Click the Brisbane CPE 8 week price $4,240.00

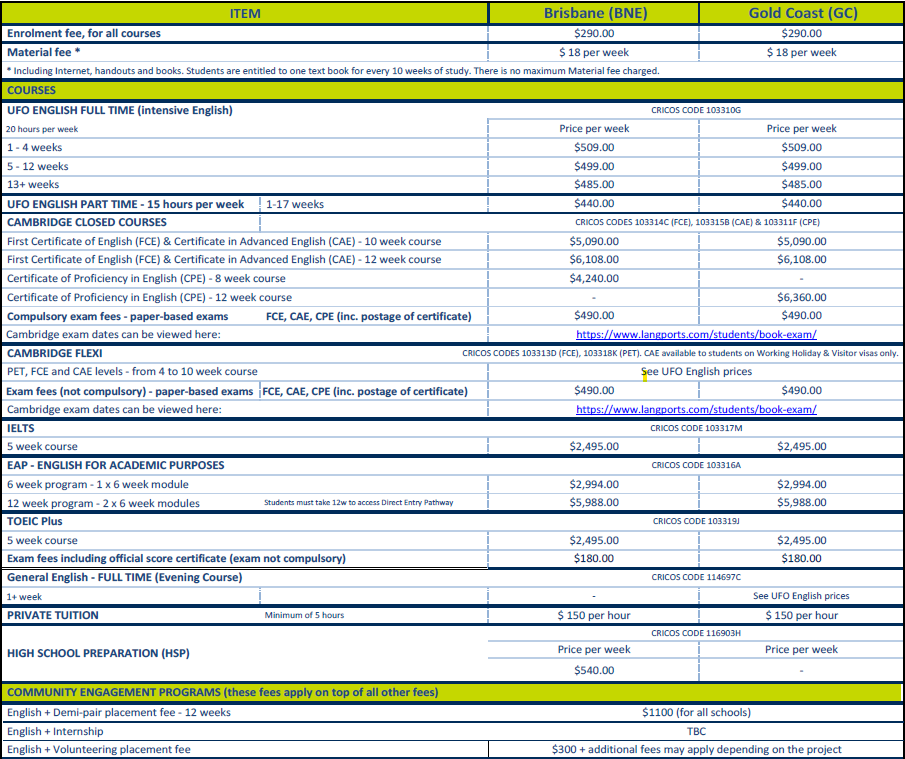coord(594,278)
